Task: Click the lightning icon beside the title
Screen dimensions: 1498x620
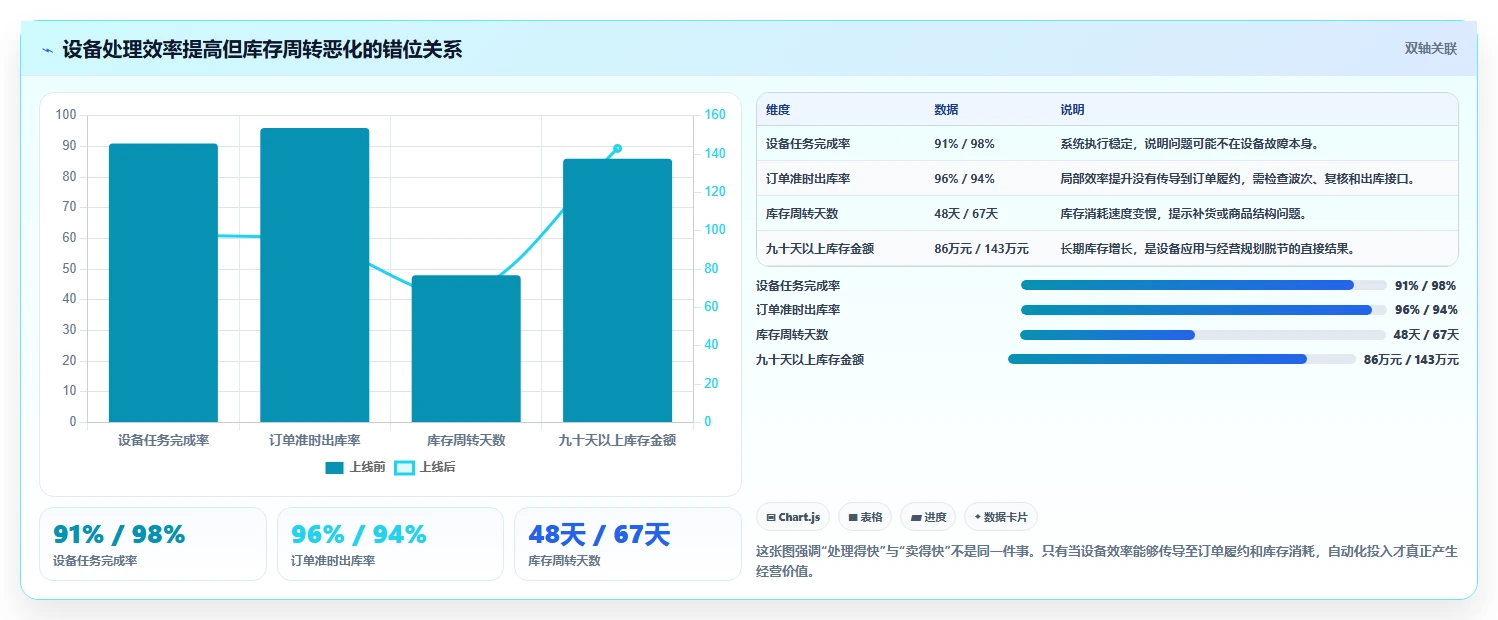Action: click(48, 50)
